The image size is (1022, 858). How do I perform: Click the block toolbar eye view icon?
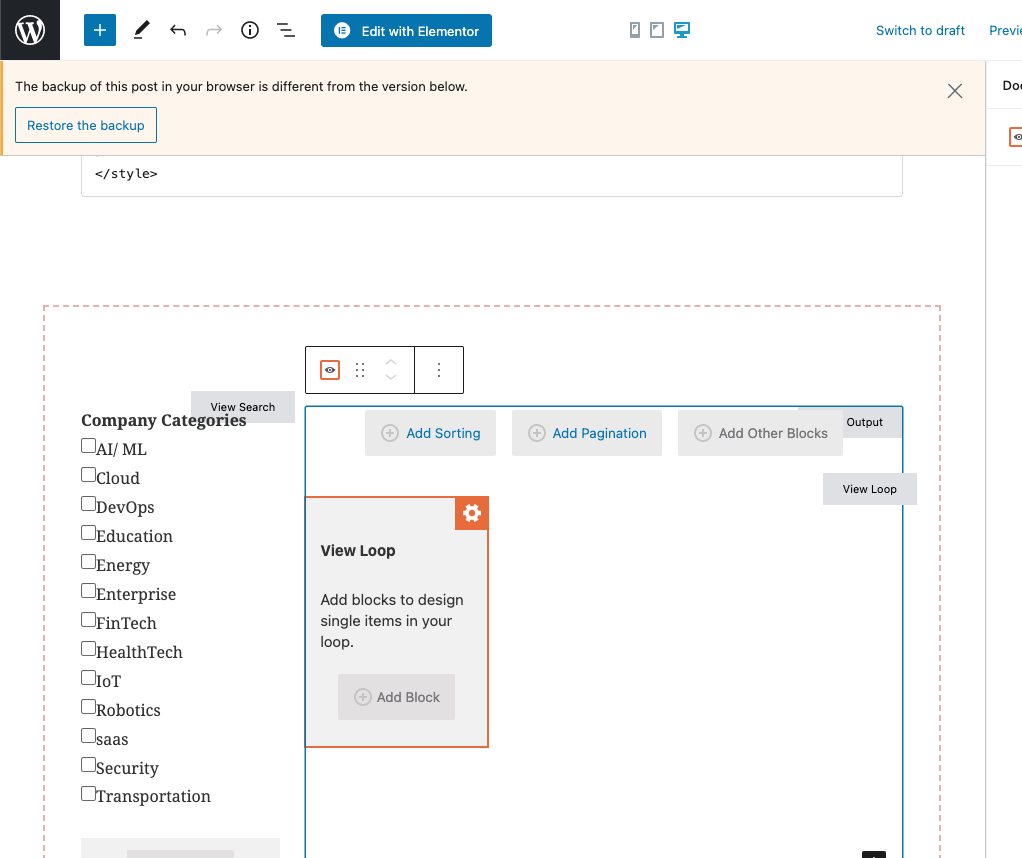[x=330, y=370]
